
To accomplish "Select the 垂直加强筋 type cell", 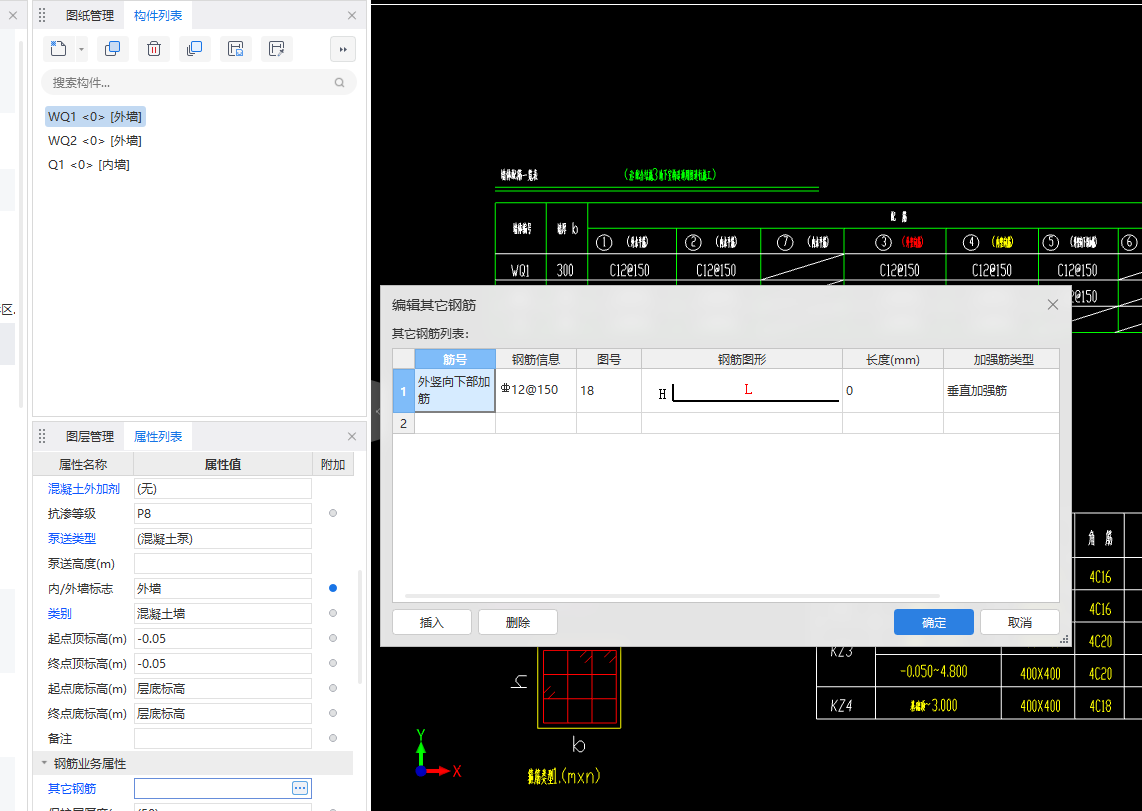I will (x=1001, y=390).
